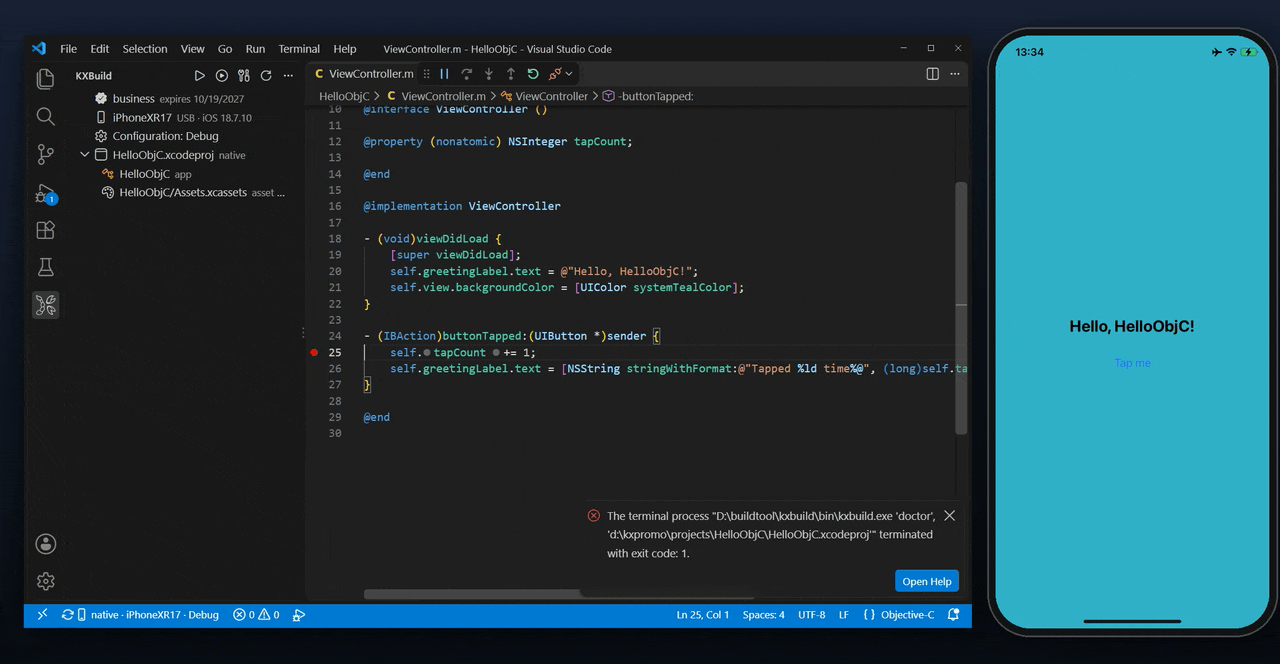Open the Manage gear in activity bar
This screenshot has width=1280, height=664.
45,581
